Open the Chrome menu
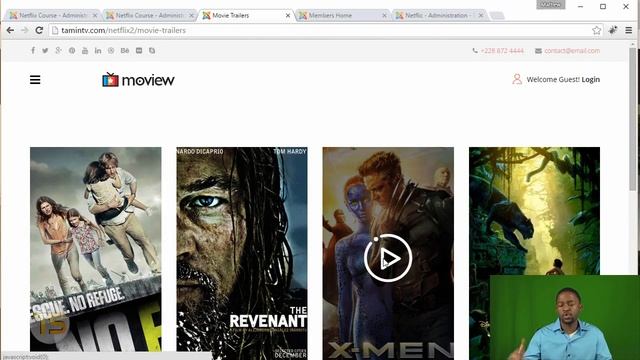 click(629, 30)
